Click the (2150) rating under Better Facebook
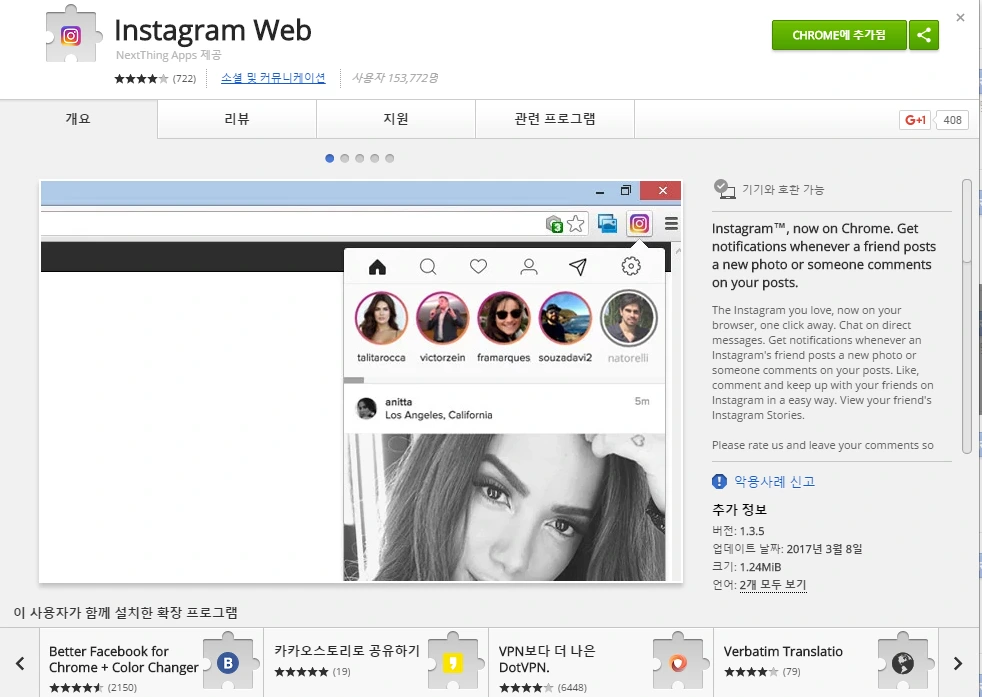This screenshot has height=697, width=982. (122, 688)
